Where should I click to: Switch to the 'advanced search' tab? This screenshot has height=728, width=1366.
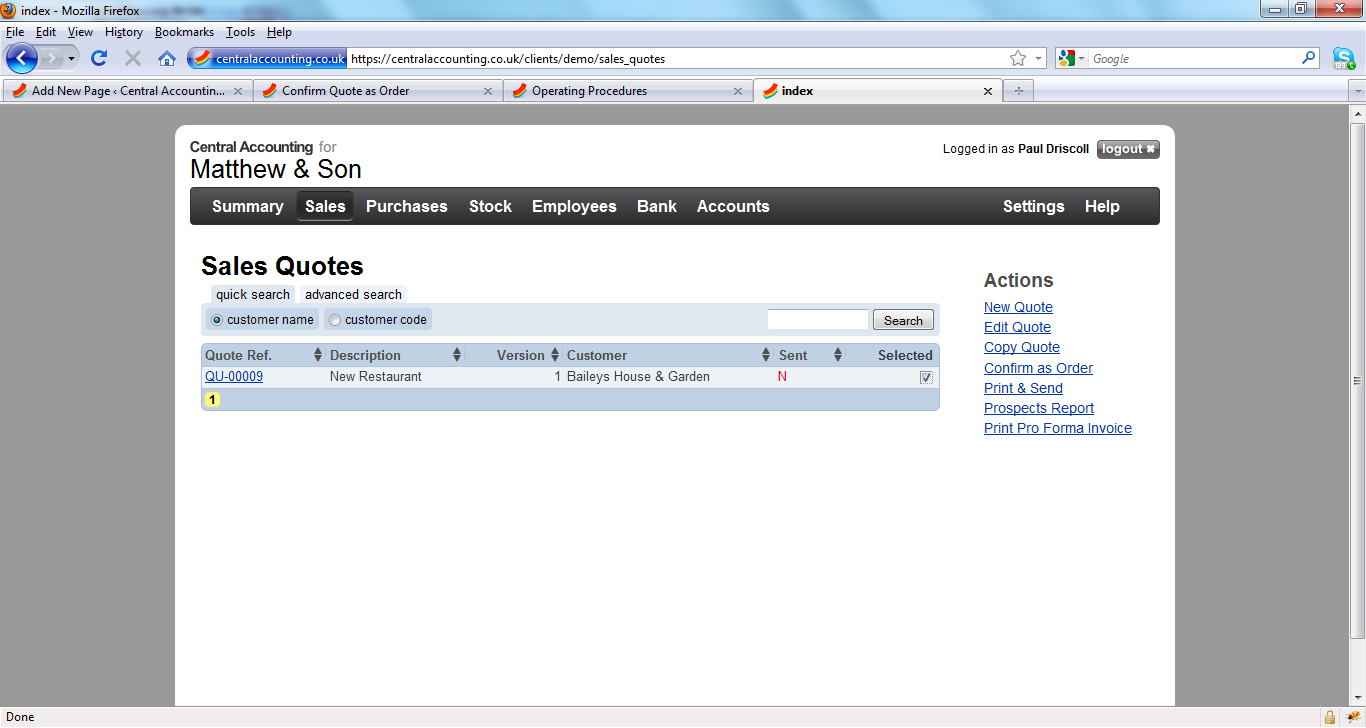[x=353, y=294]
